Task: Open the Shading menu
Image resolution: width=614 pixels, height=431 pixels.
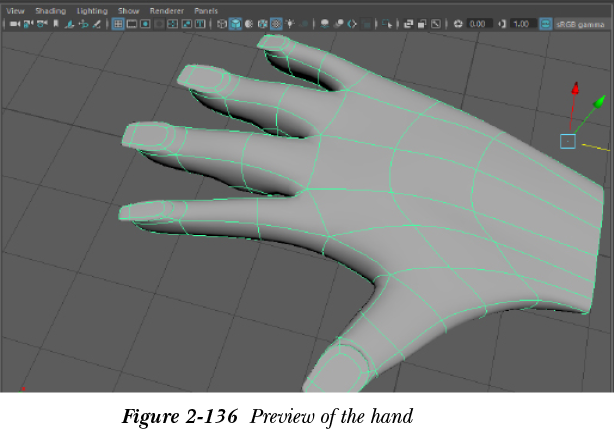Action: tap(50, 10)
